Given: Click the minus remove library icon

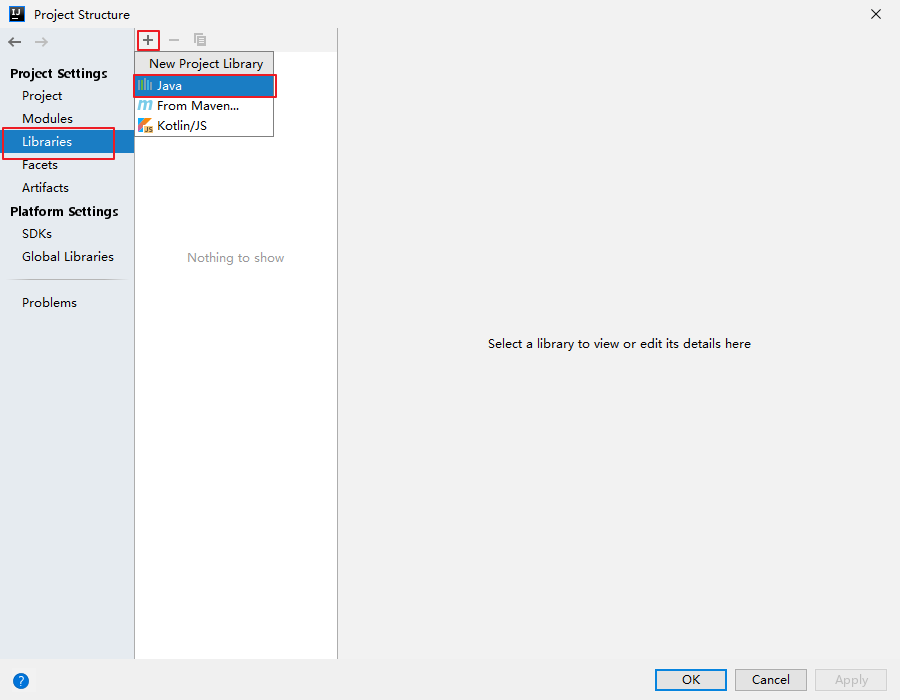Looking at the screenshot, I should [x=174, y=40].
